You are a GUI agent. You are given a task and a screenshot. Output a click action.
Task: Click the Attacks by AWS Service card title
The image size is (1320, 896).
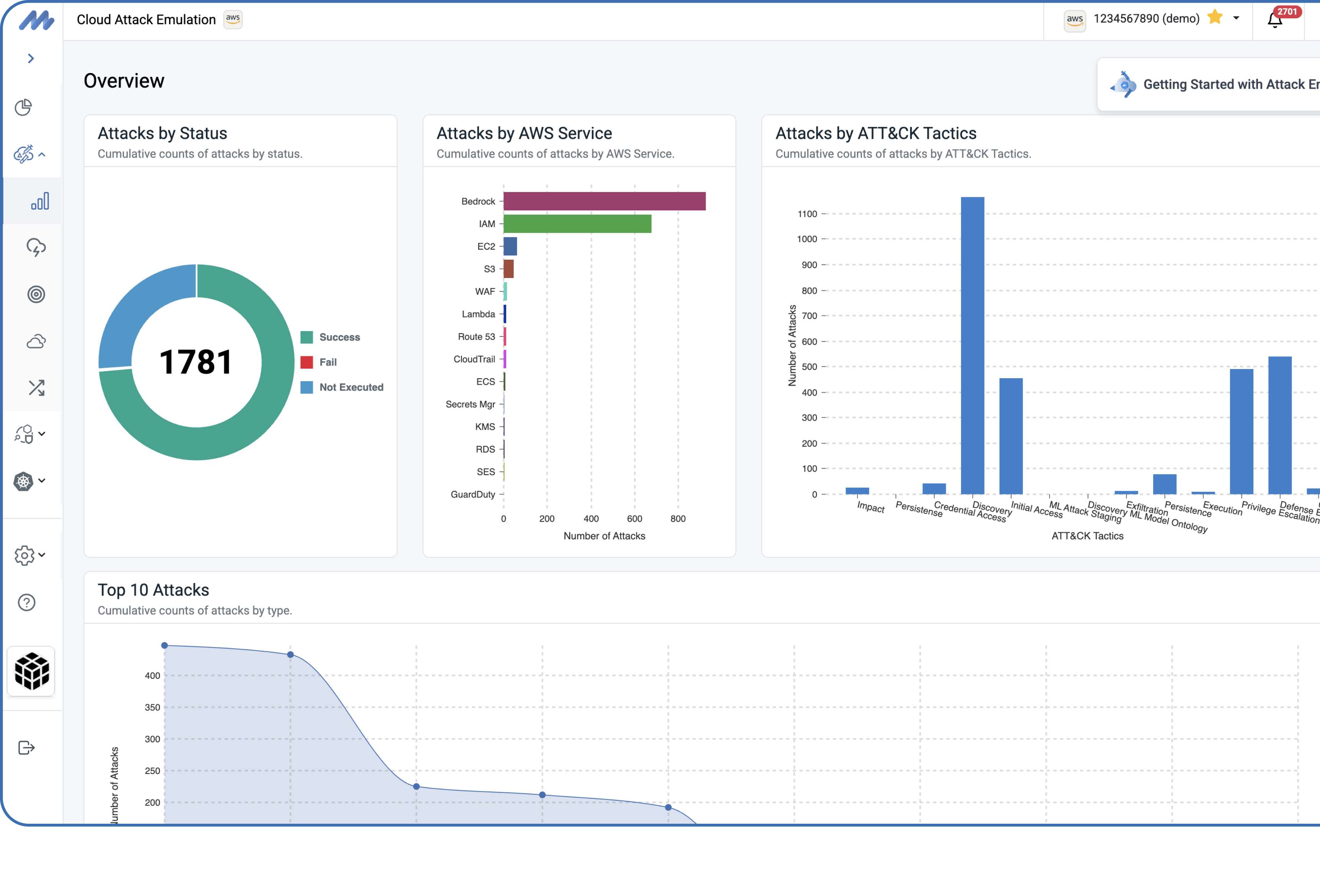point(524,133)
